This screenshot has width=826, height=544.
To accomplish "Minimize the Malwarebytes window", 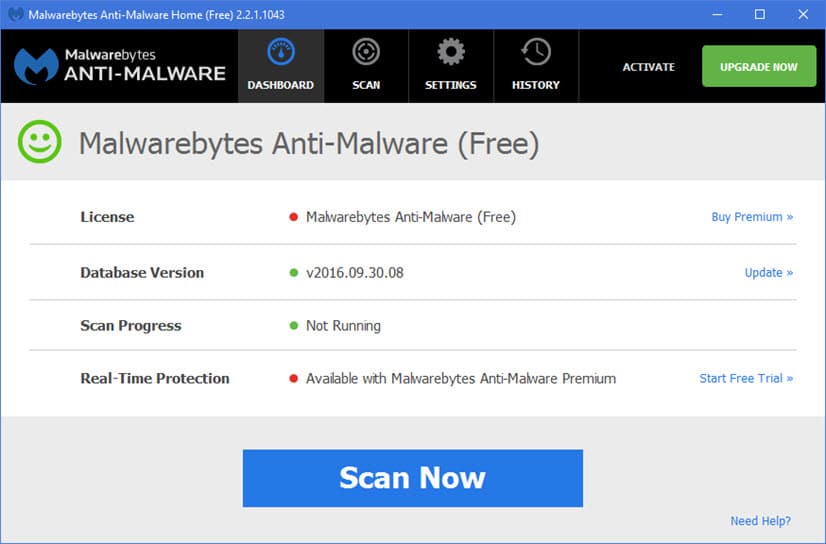I will 716,14.
